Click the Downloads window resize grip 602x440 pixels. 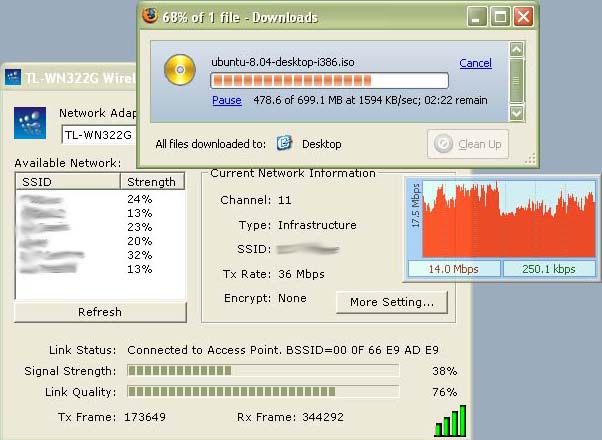tap(530, 159)
